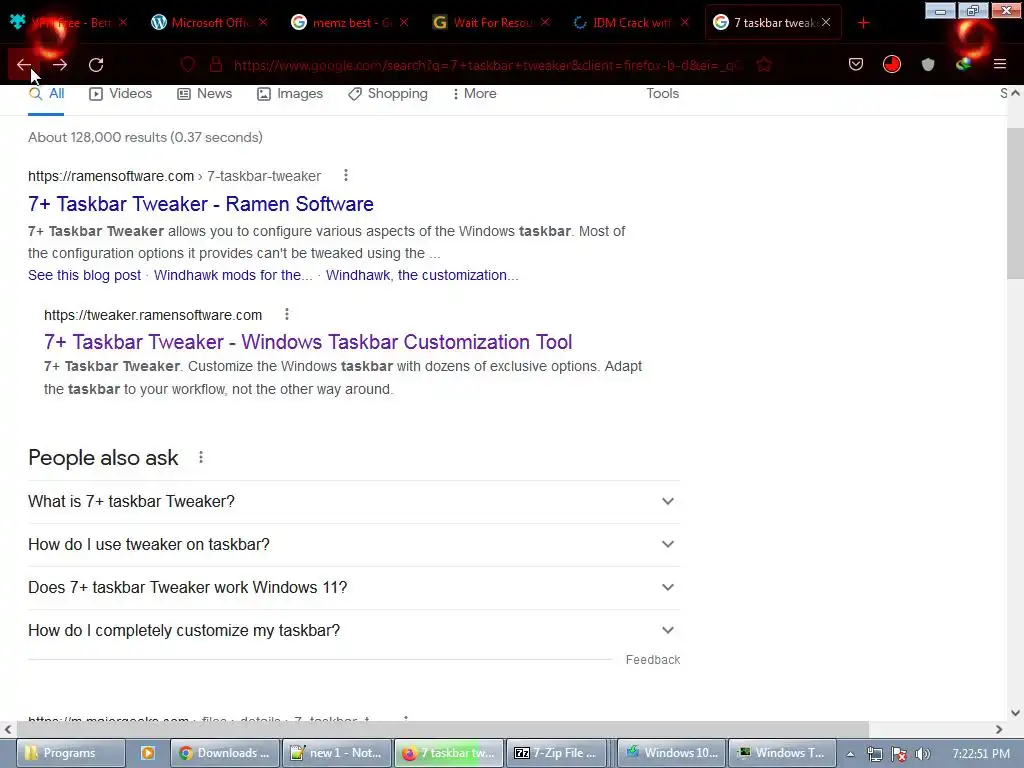
Task: Open the search Tools options
Action: [662, 94]
